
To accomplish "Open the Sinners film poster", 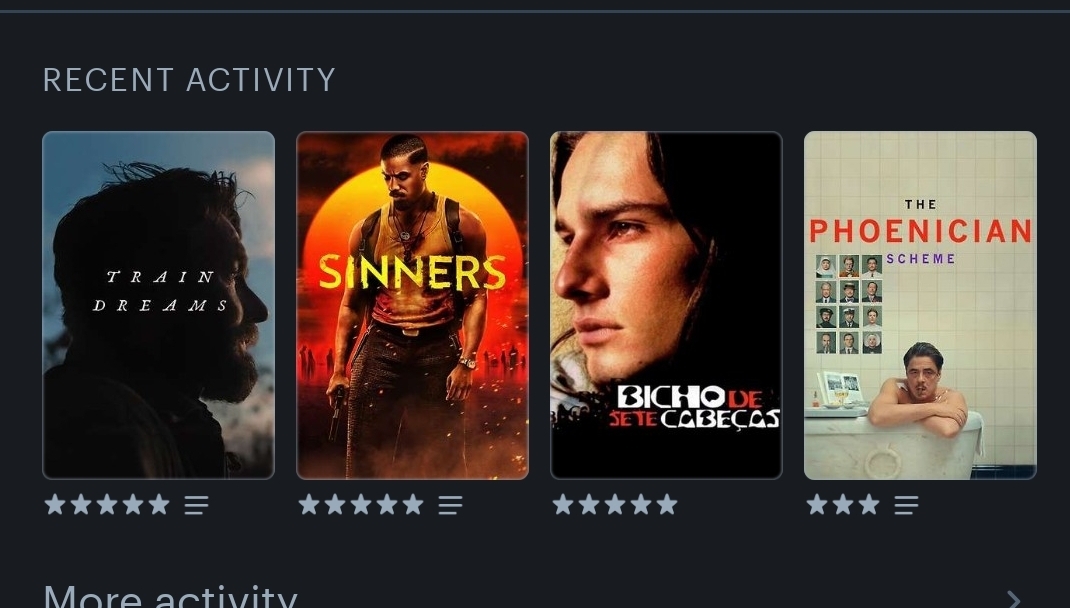I will 412,305.
